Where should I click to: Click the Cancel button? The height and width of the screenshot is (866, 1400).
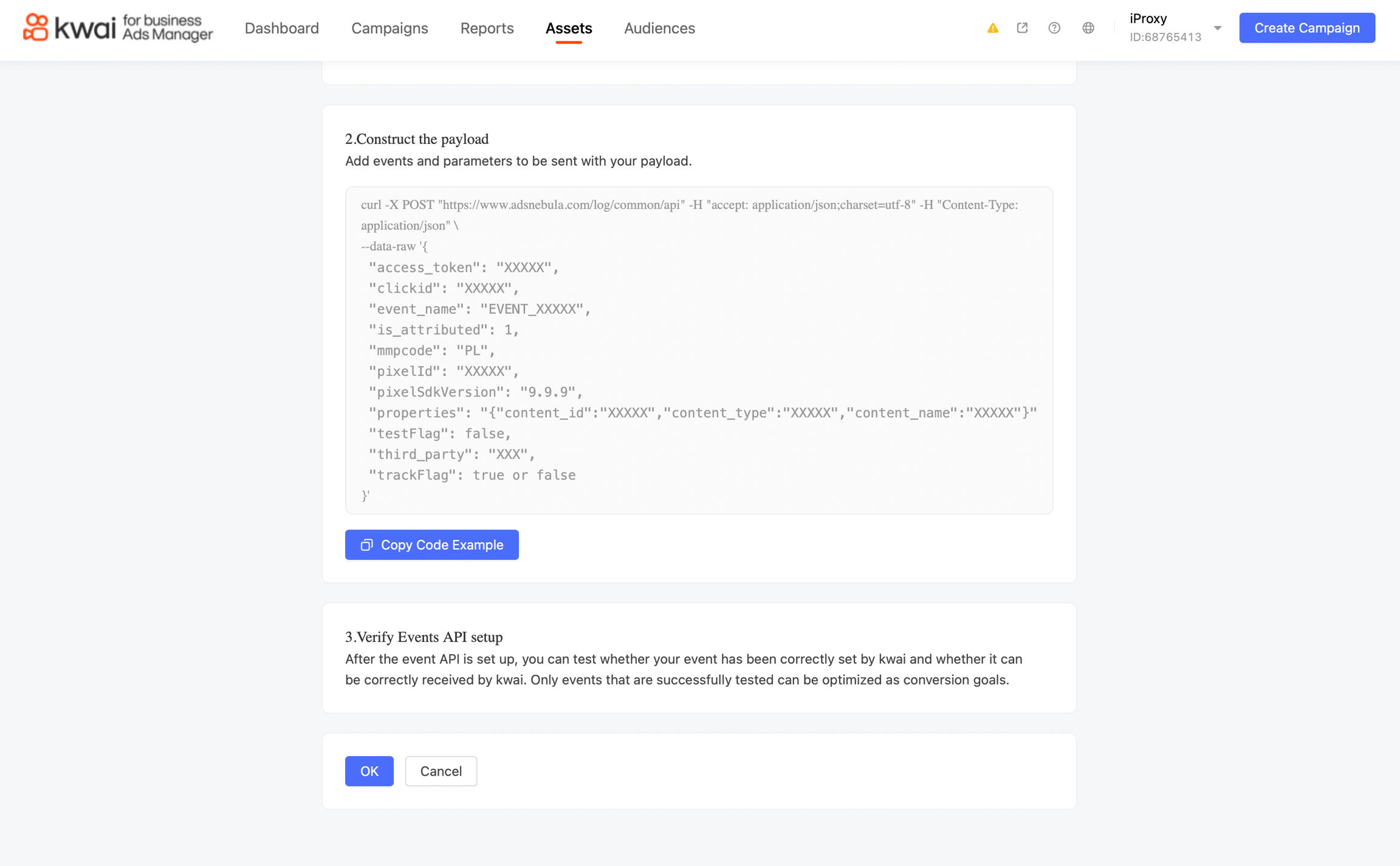point(441,771)
